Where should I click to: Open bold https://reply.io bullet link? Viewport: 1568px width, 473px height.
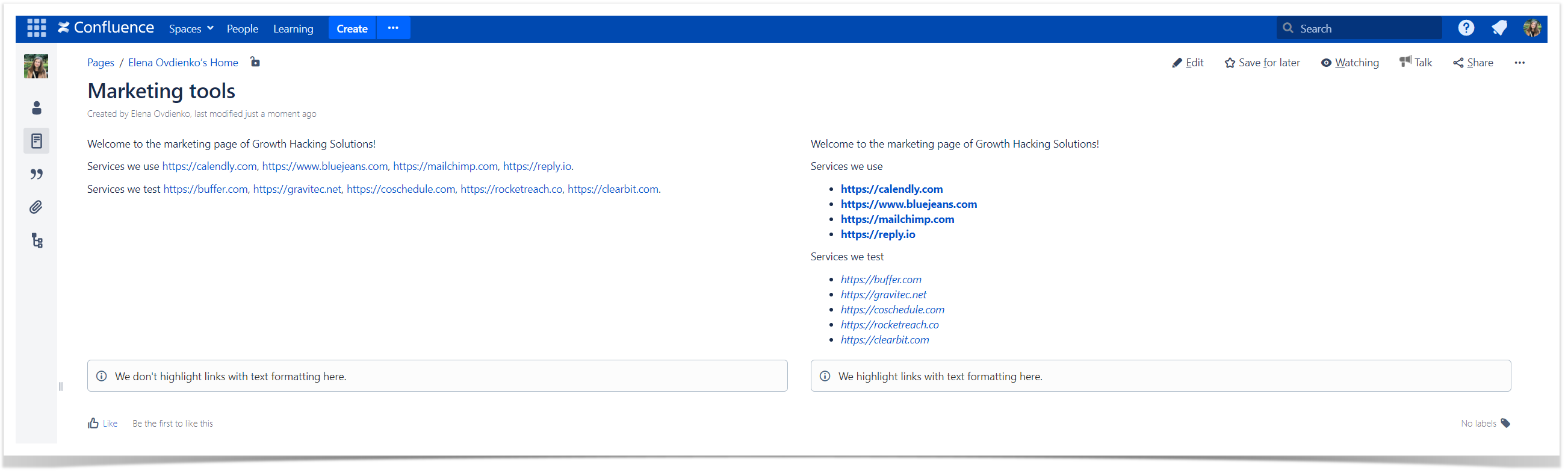878,234
